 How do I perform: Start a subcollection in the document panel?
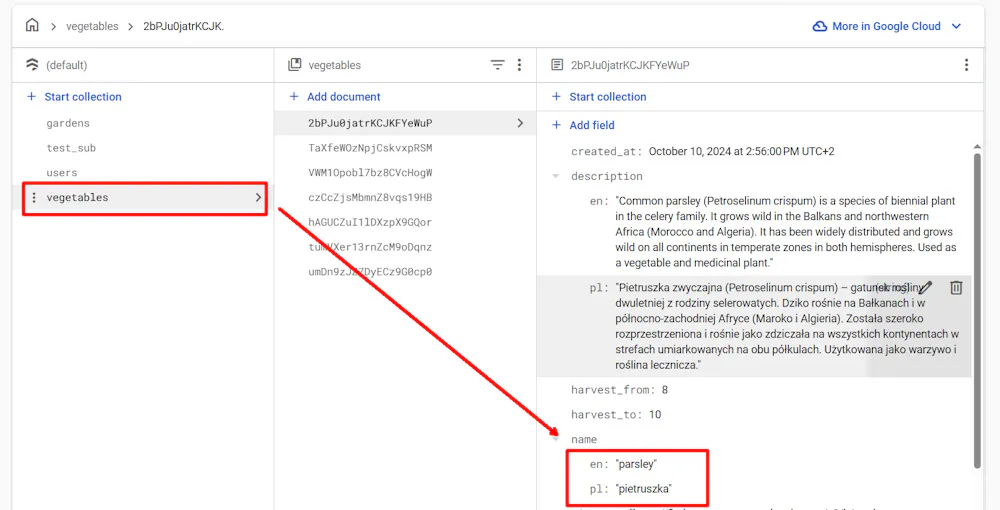pos(599,97)
